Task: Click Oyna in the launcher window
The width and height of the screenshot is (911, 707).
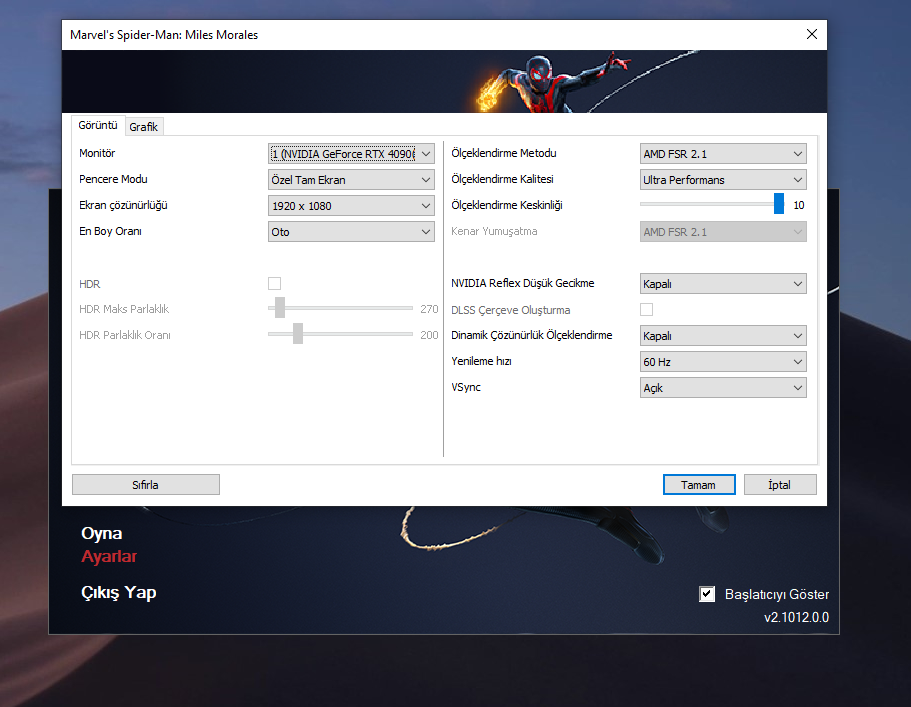Action: [102, 533]
